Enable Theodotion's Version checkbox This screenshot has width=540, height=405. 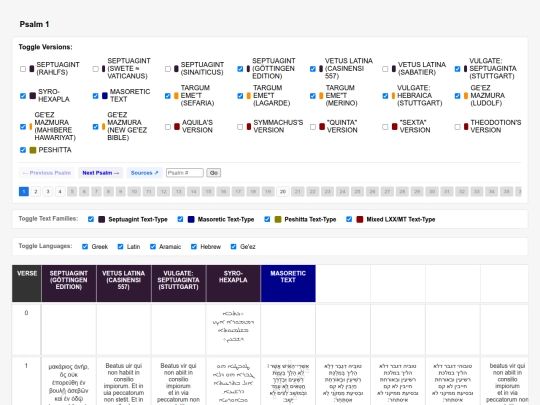pos(457,127)
